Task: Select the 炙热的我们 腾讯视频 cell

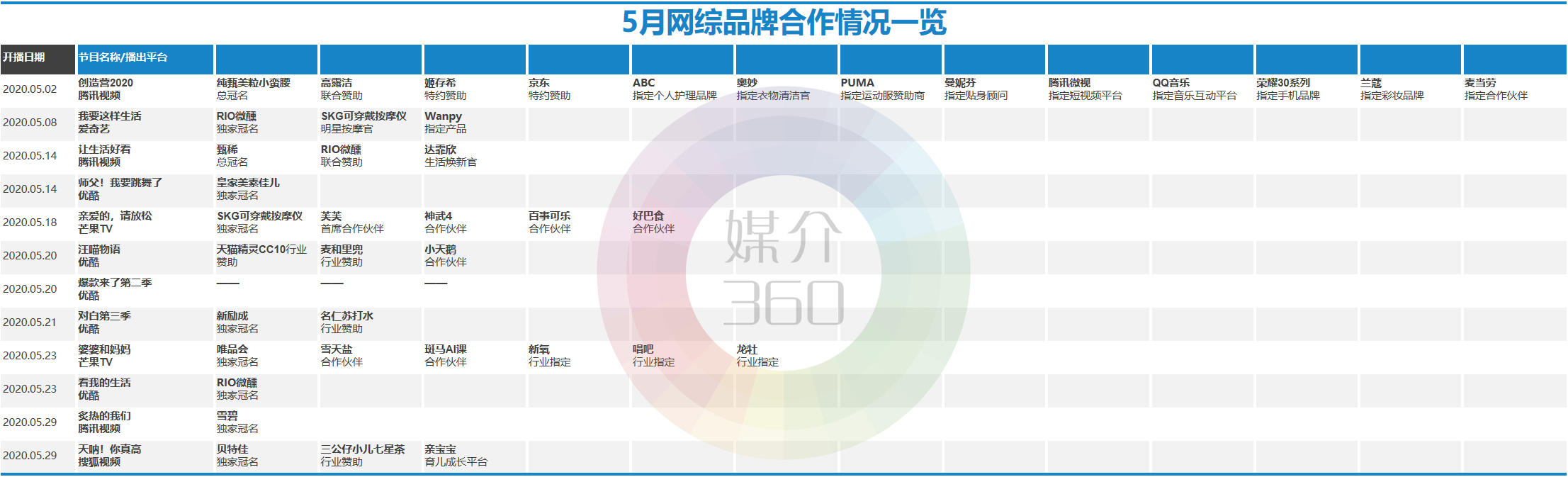Action: (145, 422)
